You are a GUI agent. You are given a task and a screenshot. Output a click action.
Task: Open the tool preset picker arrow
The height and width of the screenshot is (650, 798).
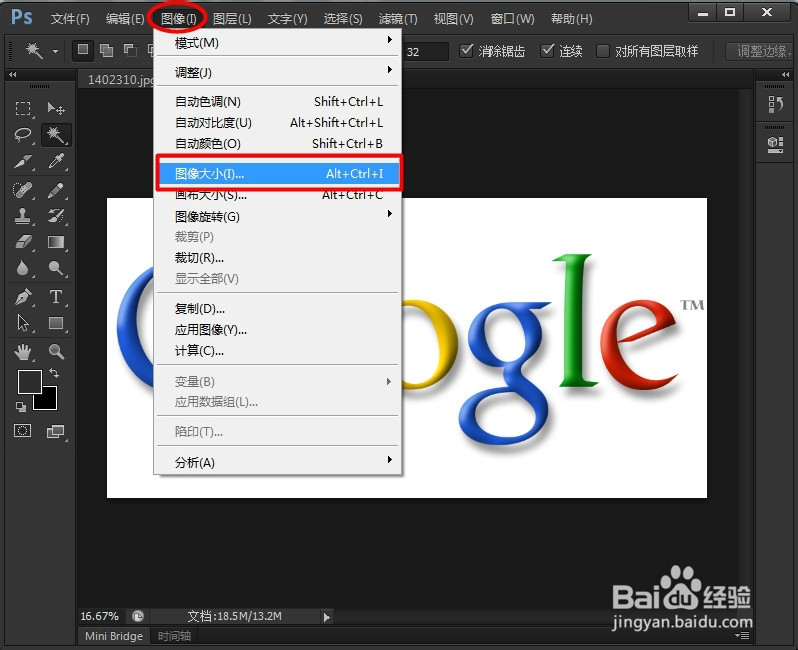pyautogui.click(x=55, y=51)
